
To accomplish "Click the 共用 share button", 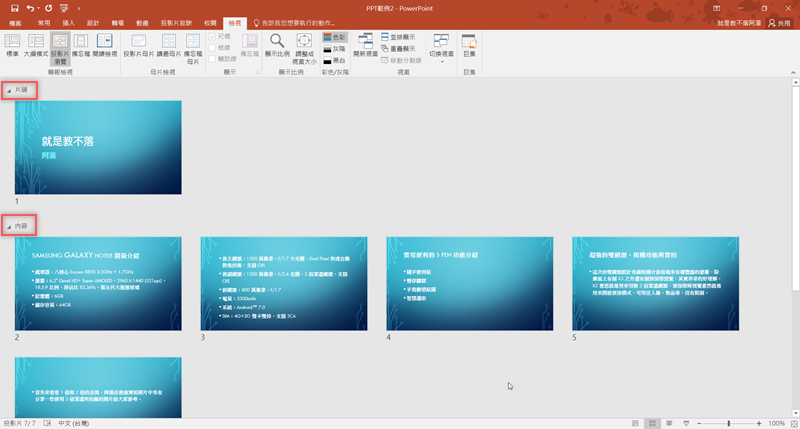I will coord(777,21).
